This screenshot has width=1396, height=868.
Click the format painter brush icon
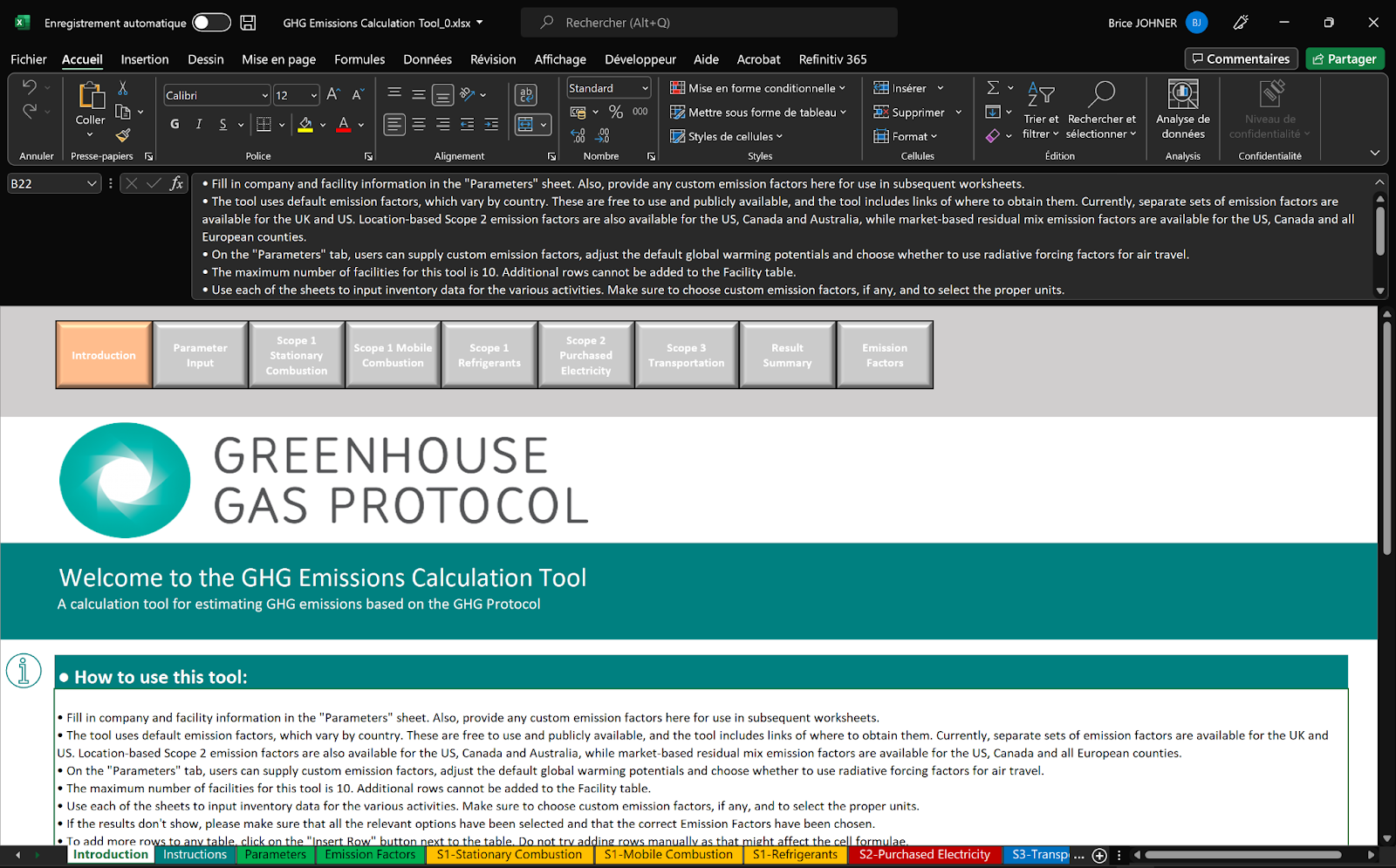pyautogui.click(x=123, y=135)
